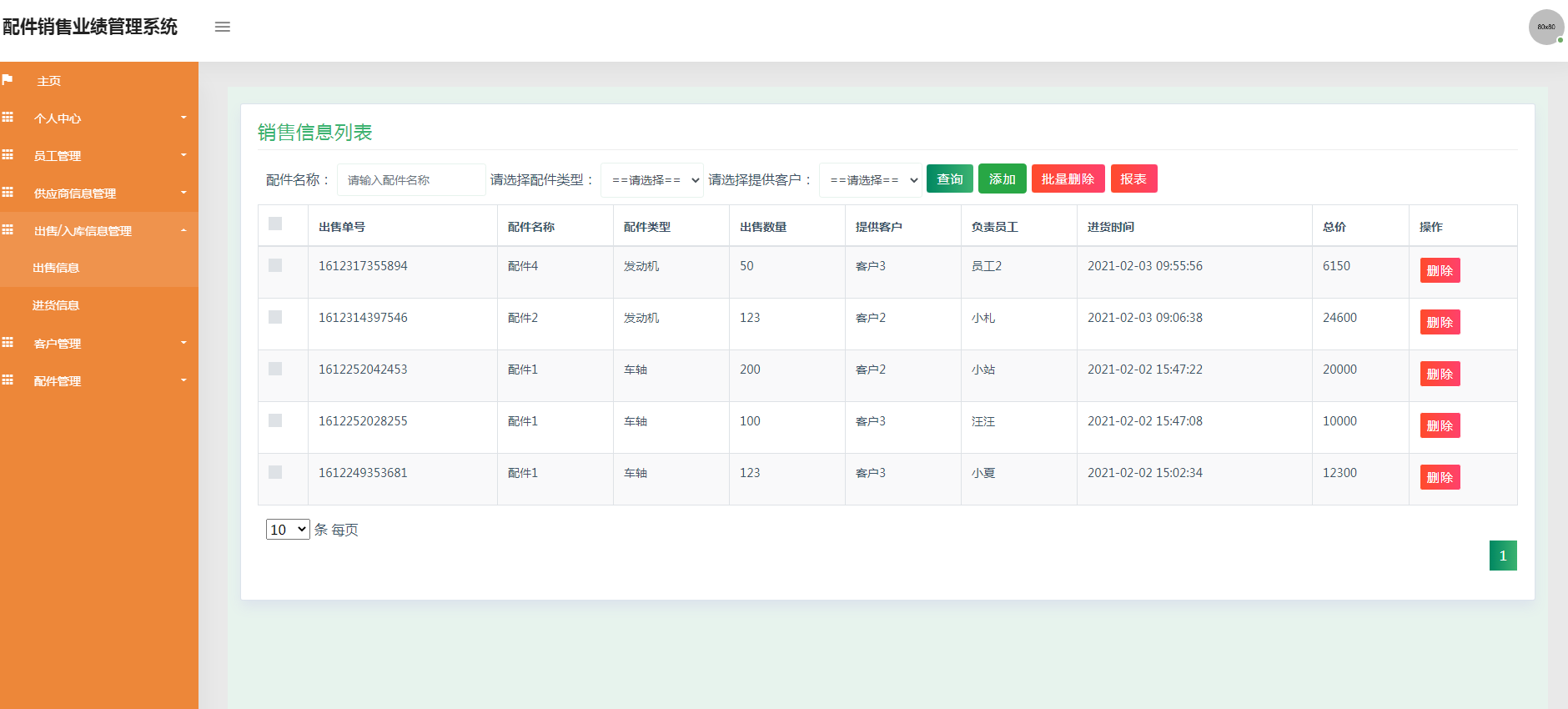The height and width of the screenshot is (709, 1568).
Task: Click the grid icon beside 供应商信息管理
Action: (8, 193)
